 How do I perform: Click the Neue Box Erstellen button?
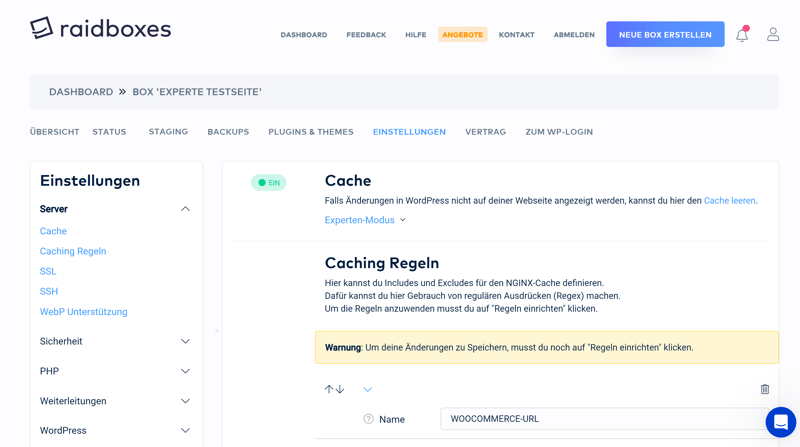click(x=665, y=35)
